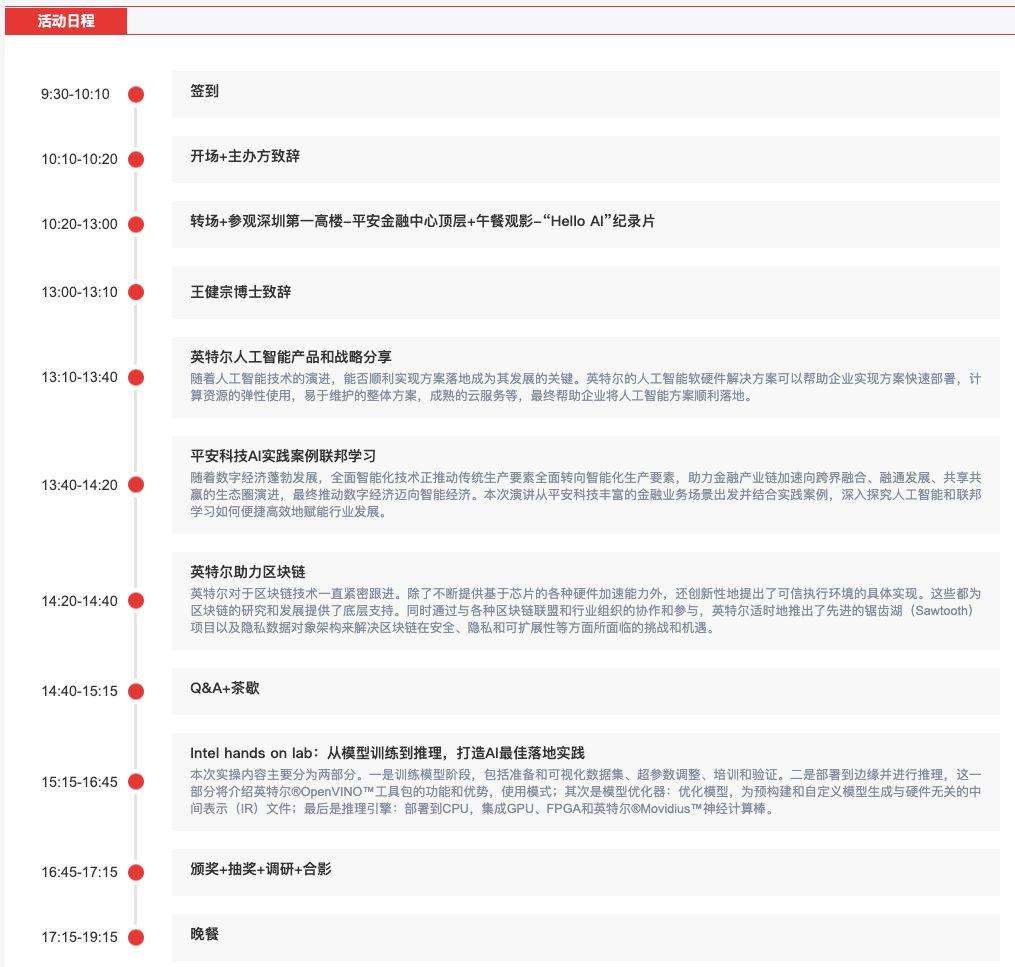Click the 13:40-14:20 time label
Image resolution: width=1015 pixels, height=967 pixels.
[x=80, y=485]
